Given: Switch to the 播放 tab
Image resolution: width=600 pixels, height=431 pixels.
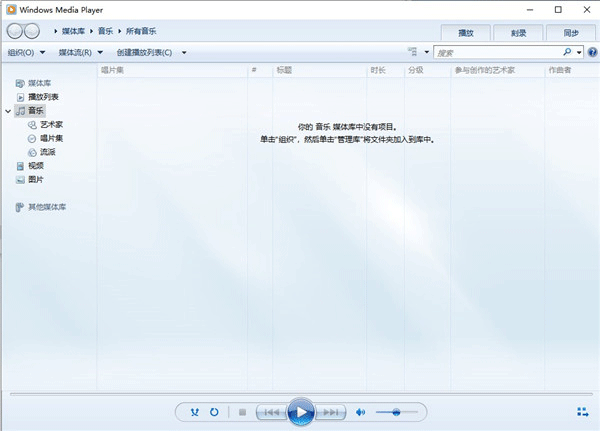Looking at the screenshot, I should pos(466,33).
